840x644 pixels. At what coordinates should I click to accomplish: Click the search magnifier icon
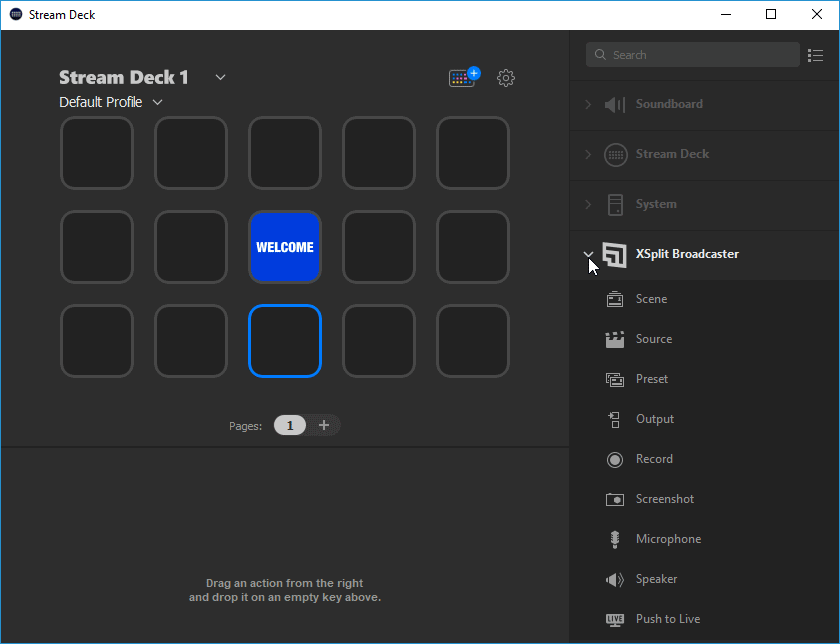[x=600, y=55]
